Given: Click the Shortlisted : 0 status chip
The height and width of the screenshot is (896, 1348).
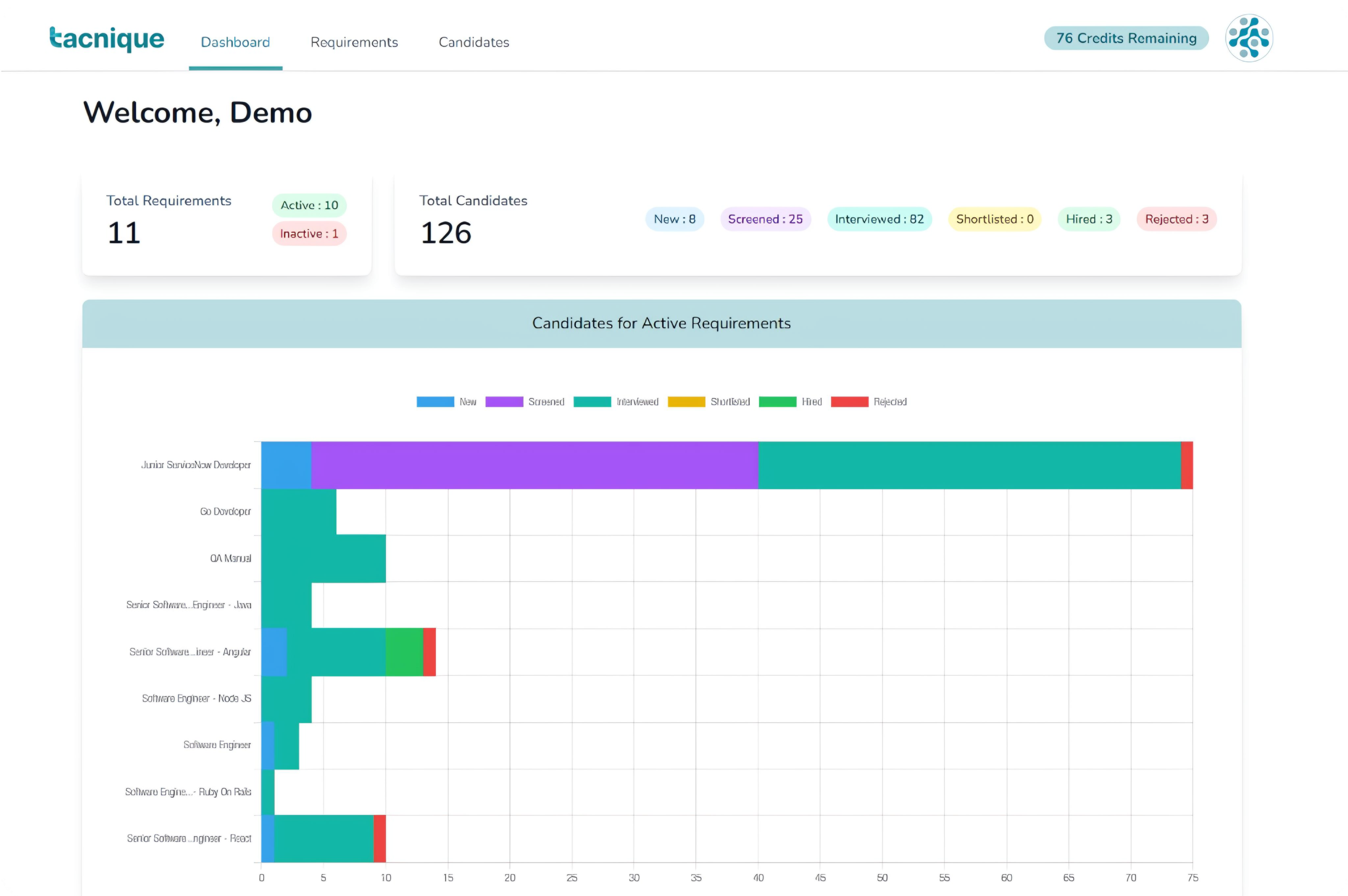Looking at the screenshot, I should (995, 219).
